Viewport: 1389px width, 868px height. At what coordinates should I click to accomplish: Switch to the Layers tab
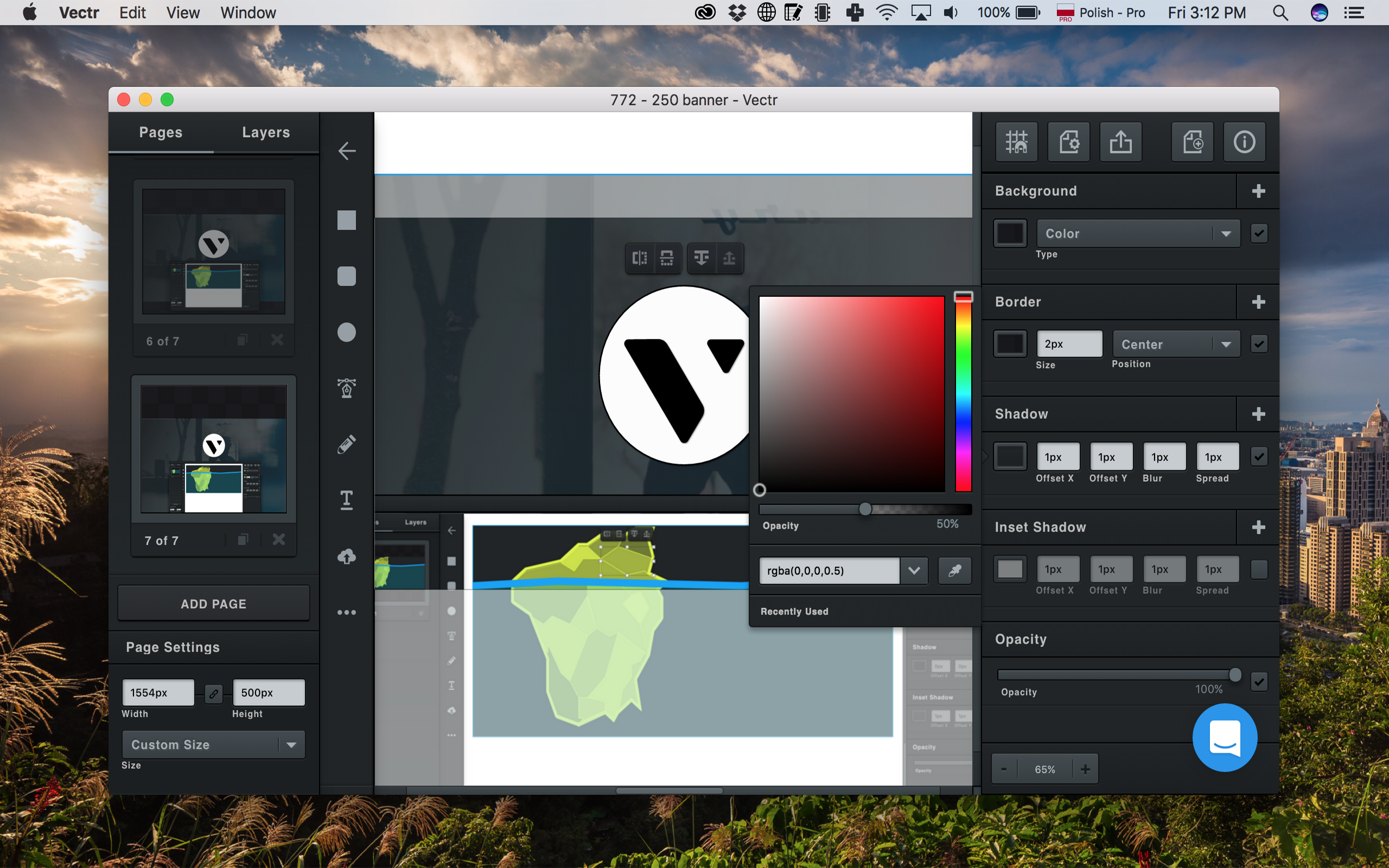(266, 131)
